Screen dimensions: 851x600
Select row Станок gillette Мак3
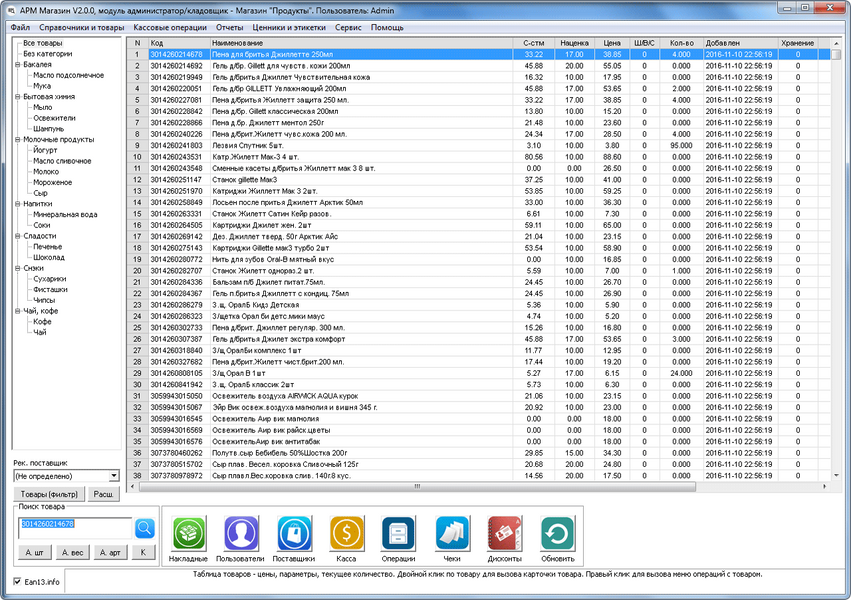478,180
